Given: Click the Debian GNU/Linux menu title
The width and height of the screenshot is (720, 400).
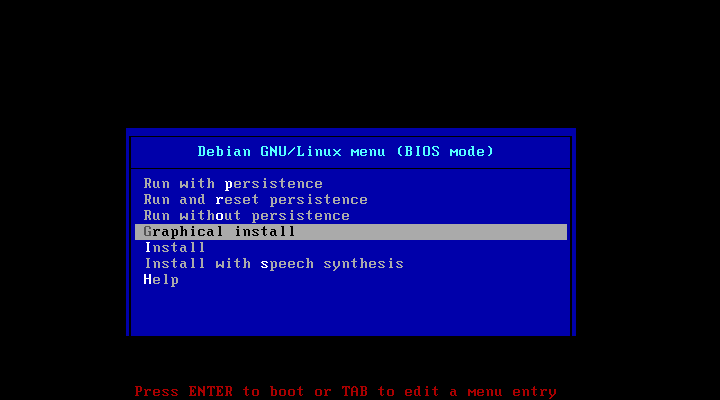Looking at the screenshot, I should (345, 152).
